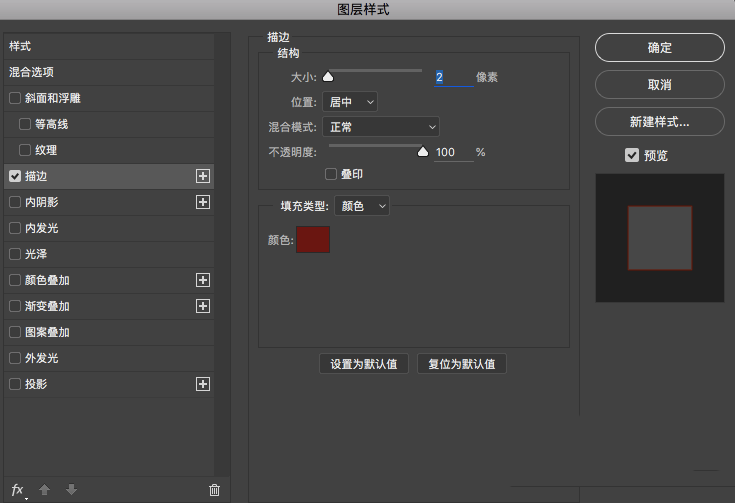
Task: Enable the 斜面和浮雕 checkbox
Action: (x=14, y=98)
